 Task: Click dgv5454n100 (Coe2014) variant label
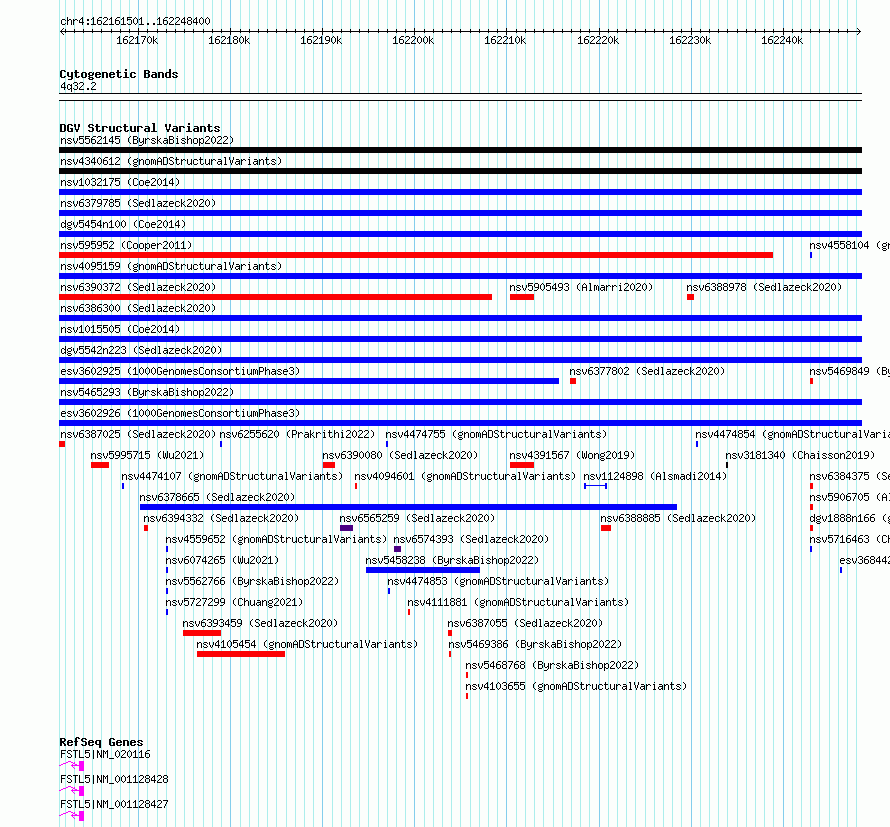tap(123, 224)
